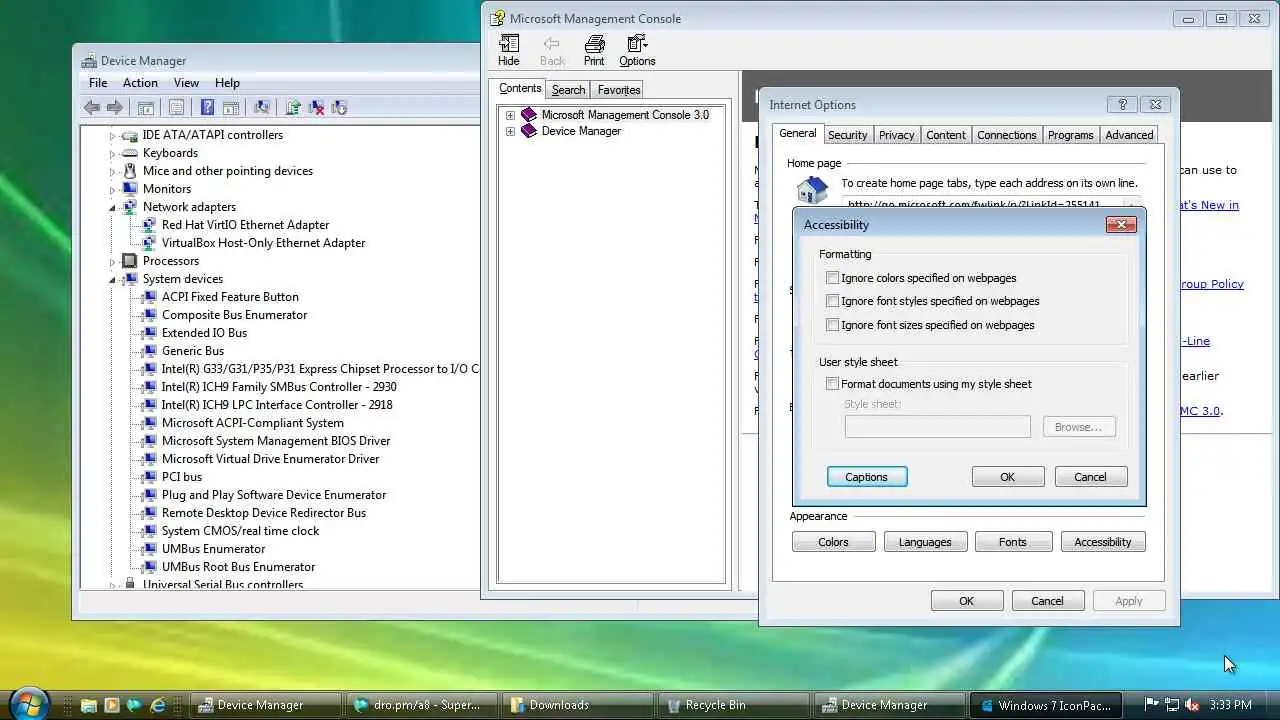The image size is (1280, 720).
Task: Click the Keyboards device category icon
Action: 129,153
